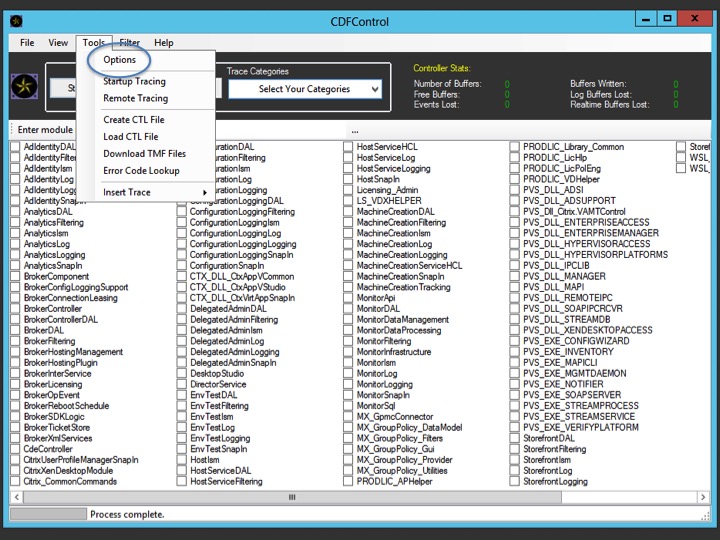Click the horizontal scrollbar thumb

pyautogui.click(x=292, y=497)
